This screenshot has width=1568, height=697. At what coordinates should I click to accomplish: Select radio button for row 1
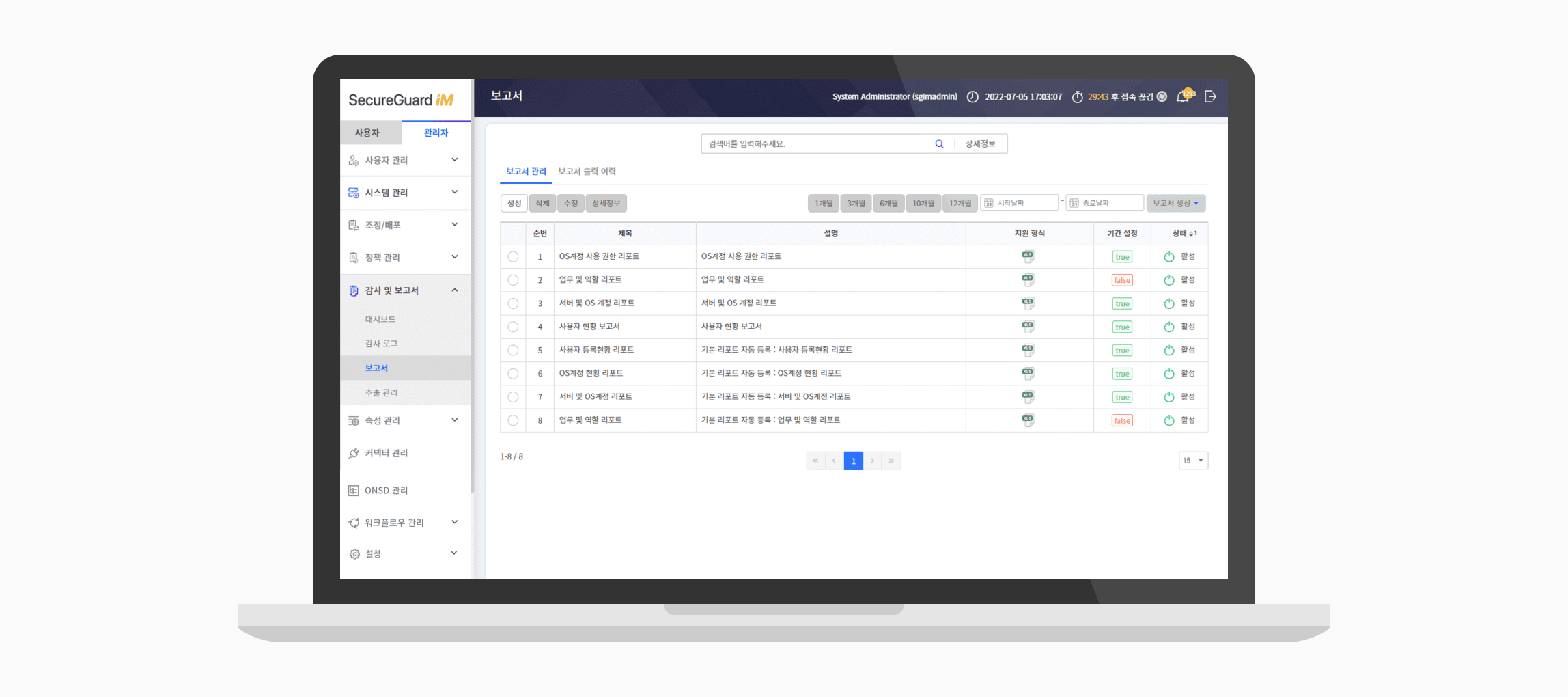tap(513, 257)
